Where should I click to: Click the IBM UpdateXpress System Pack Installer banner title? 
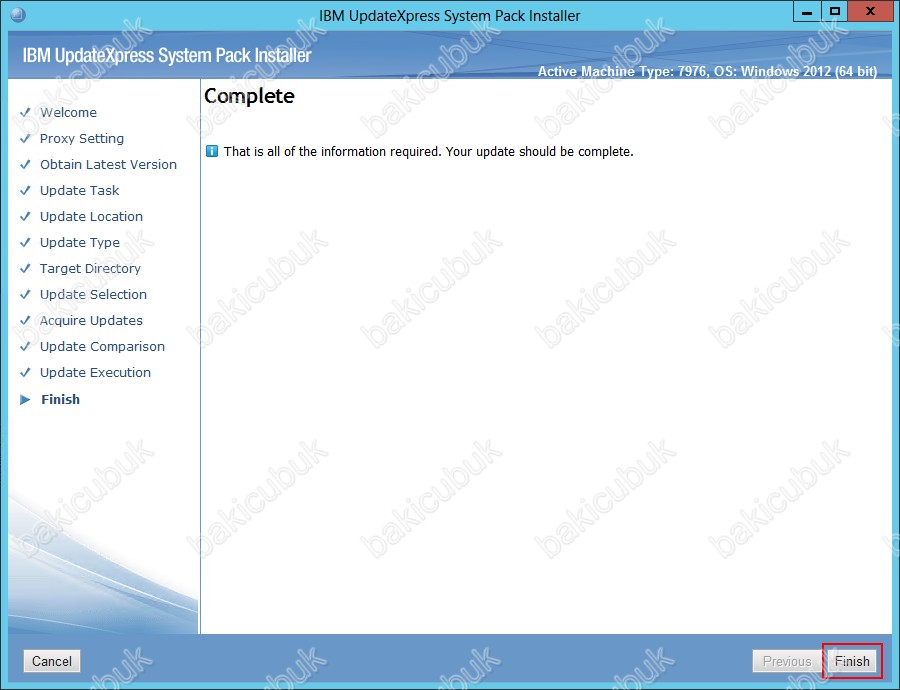pyautogui.click(x=167, y=56)
